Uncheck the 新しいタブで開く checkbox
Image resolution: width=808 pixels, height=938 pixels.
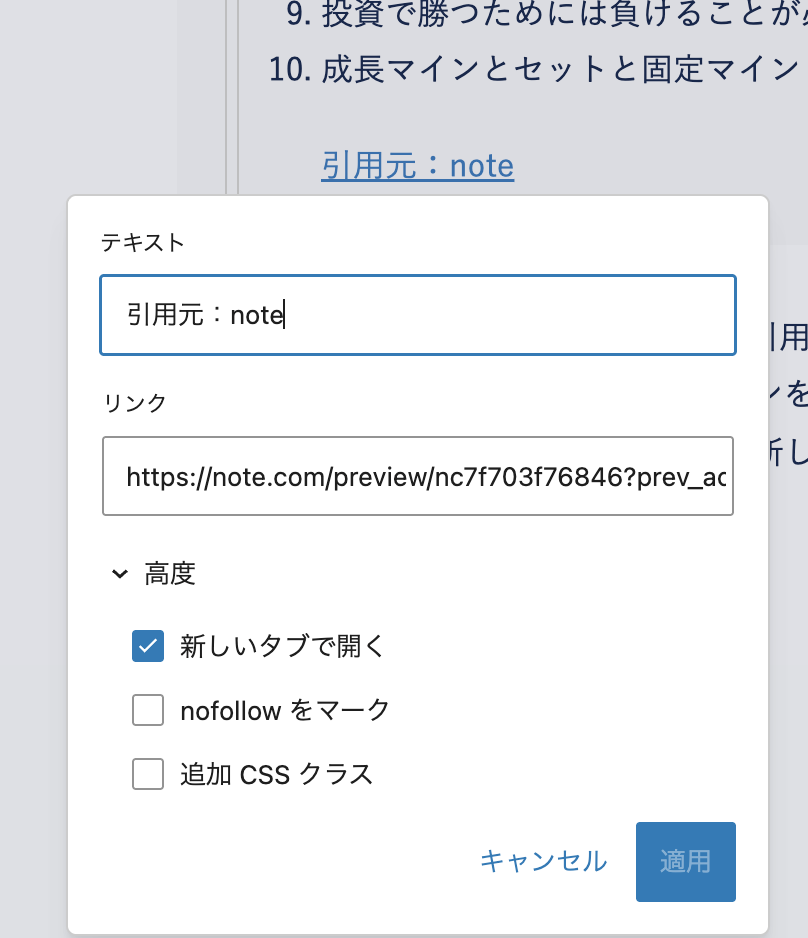[148, 646]
